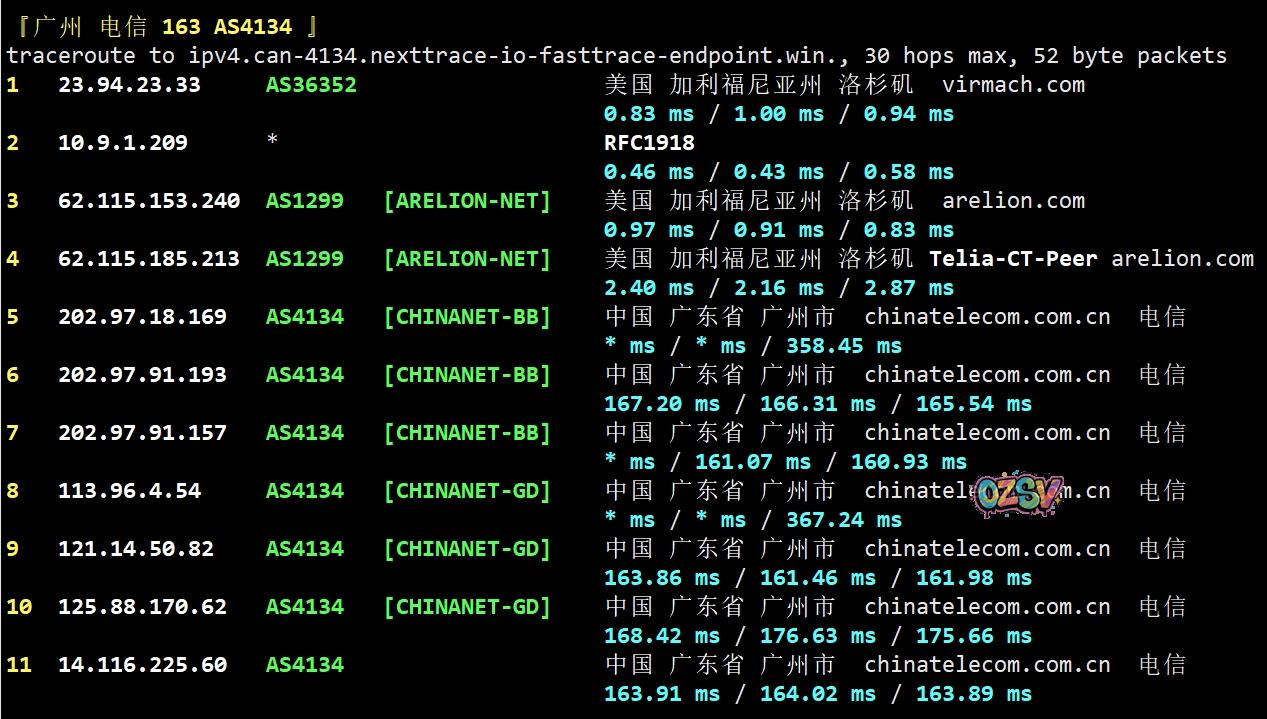Click the OZSV graffiti watermark logo
This screenshot has height=719, width=1267.
tap(1018, 495)
